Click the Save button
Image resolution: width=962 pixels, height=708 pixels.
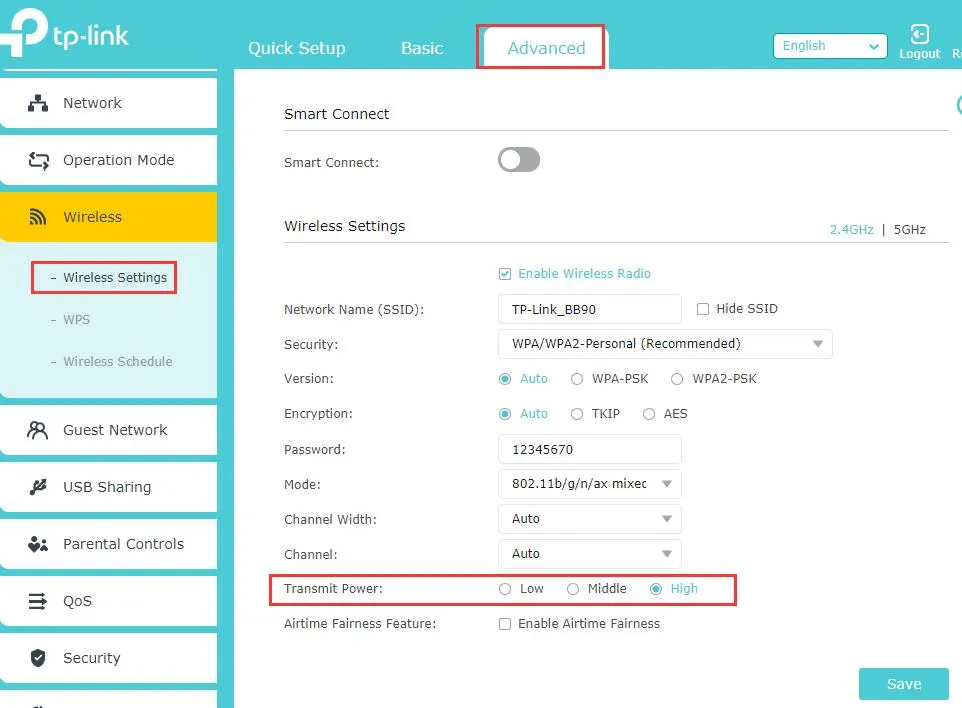(x=904, y=684)
